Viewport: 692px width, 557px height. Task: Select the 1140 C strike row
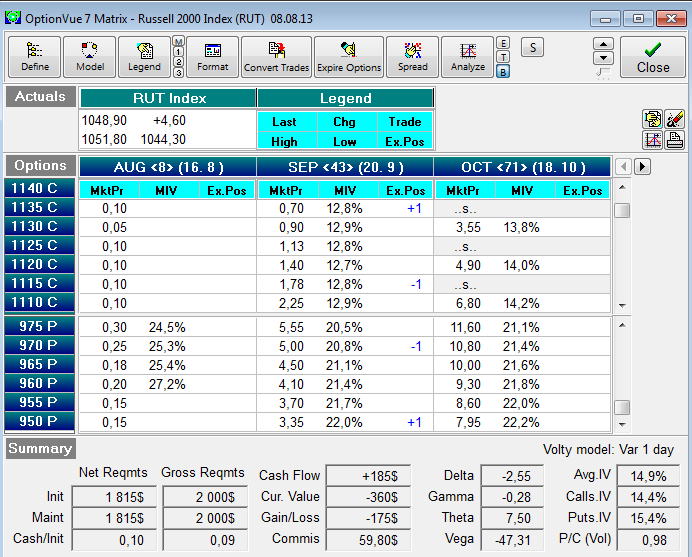(x=40, y=188)
